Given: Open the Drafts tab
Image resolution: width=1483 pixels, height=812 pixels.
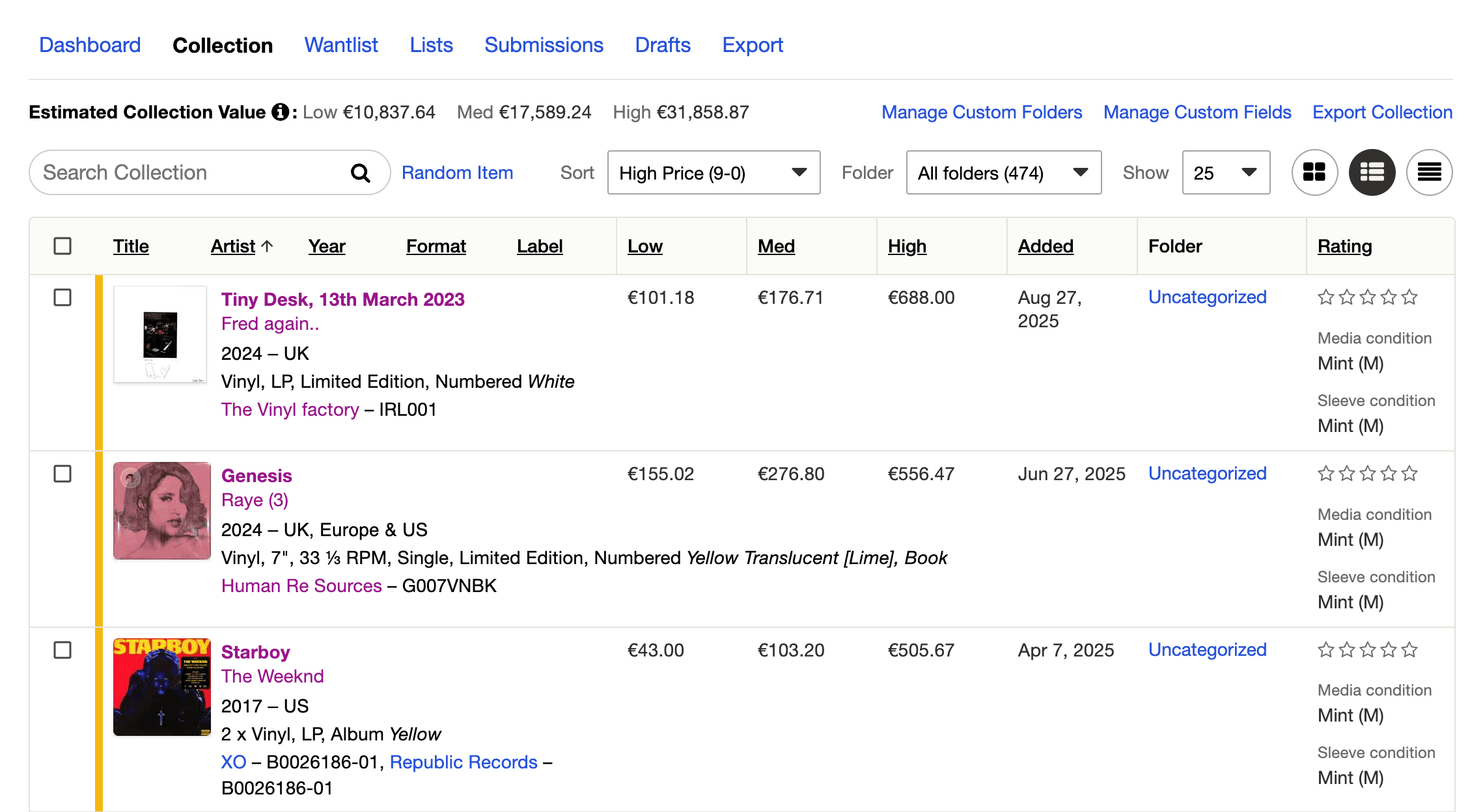Looking at the screenshot, I should click(663, 45).
